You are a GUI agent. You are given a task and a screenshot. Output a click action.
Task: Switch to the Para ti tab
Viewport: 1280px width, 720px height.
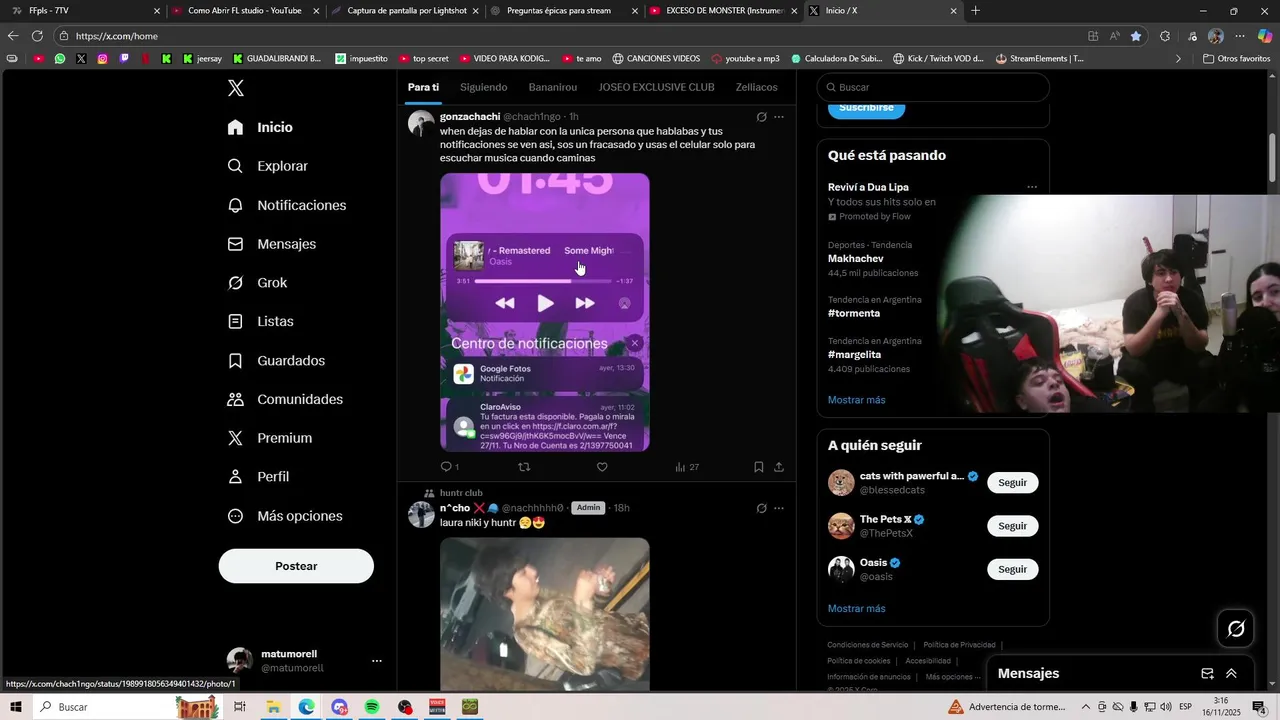[423, 87]
